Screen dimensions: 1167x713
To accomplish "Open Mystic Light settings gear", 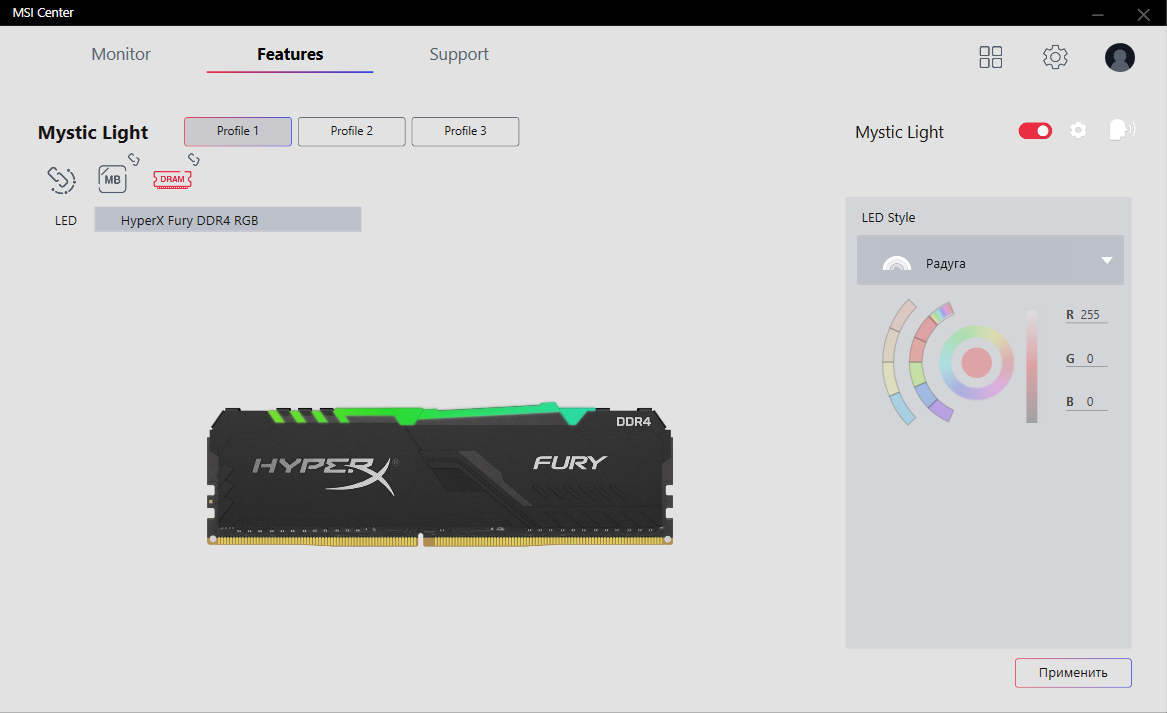I will (x=1078, y=130).
